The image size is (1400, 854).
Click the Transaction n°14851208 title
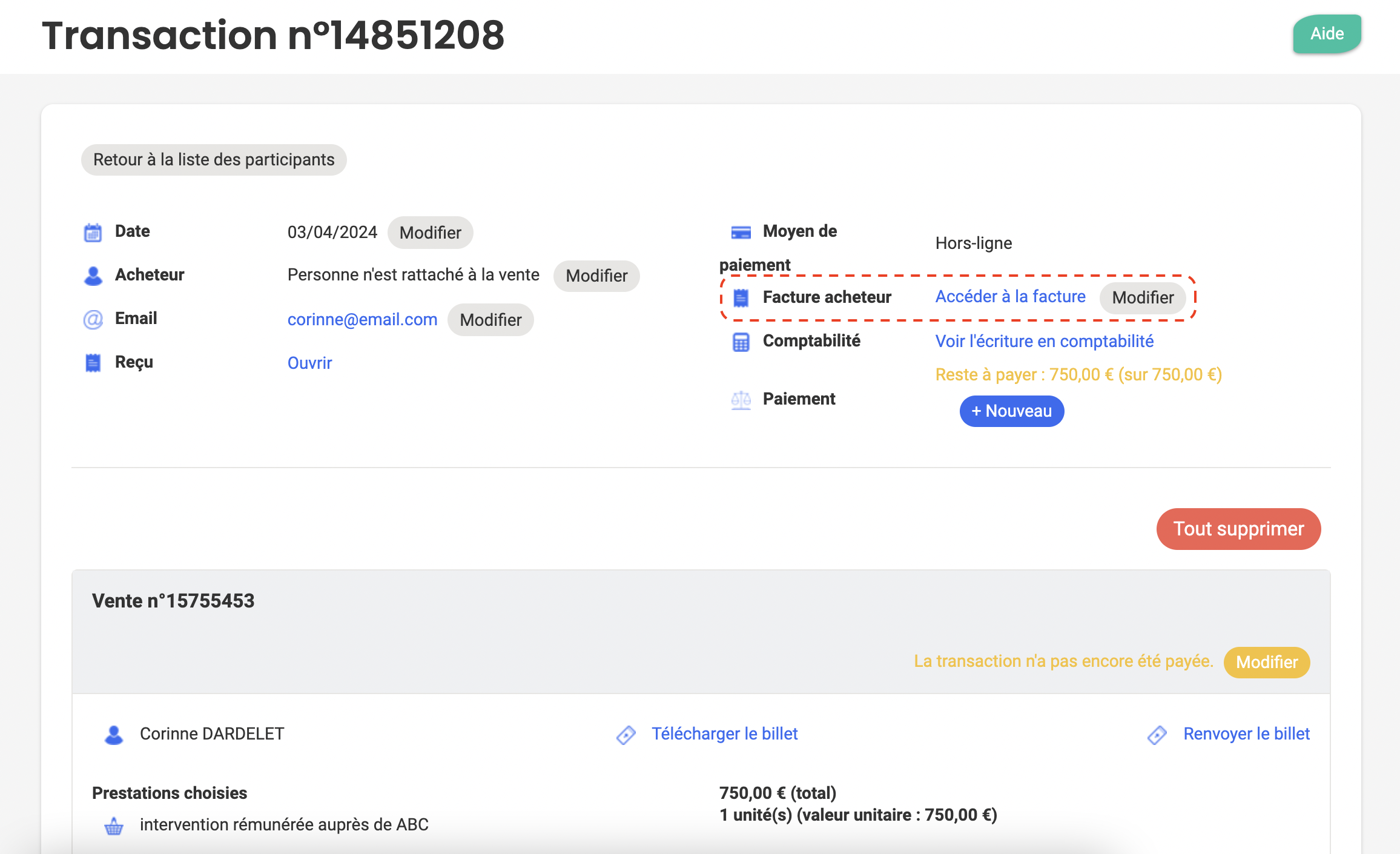click(x=272, y=35)
